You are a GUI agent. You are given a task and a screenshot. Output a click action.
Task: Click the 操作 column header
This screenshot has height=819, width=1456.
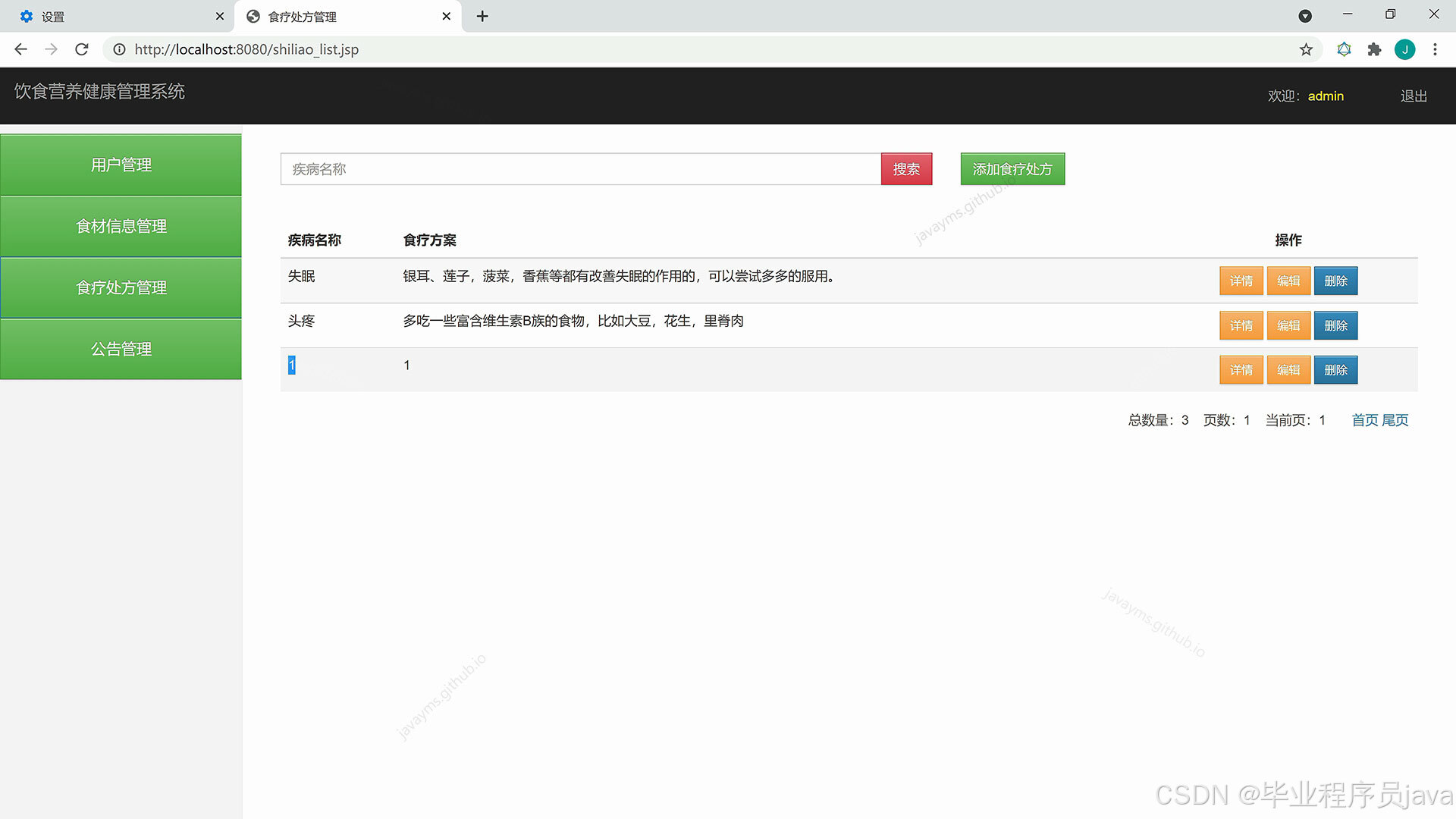[1288, 240]
